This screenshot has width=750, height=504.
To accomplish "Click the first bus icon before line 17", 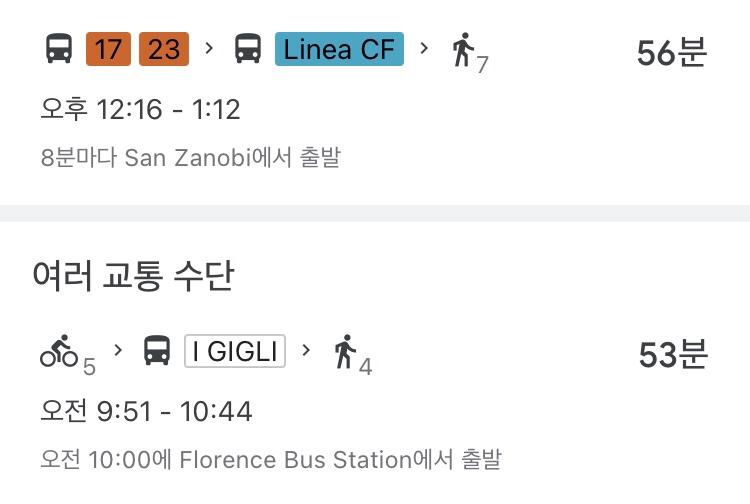I will 59,48.
